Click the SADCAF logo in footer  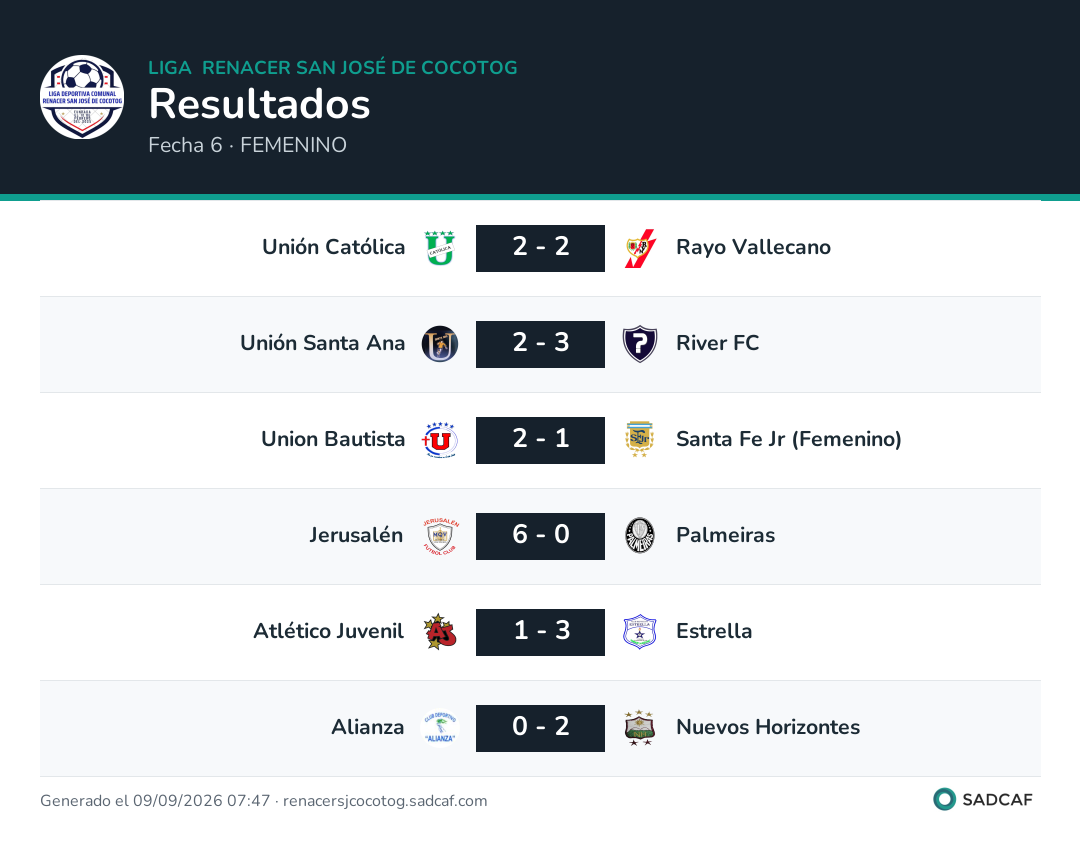pyautogui.click(x=983, y=799)
